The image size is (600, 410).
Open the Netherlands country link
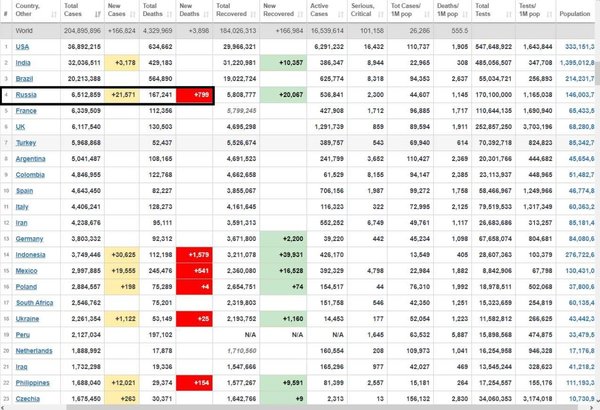coord(34,351)
